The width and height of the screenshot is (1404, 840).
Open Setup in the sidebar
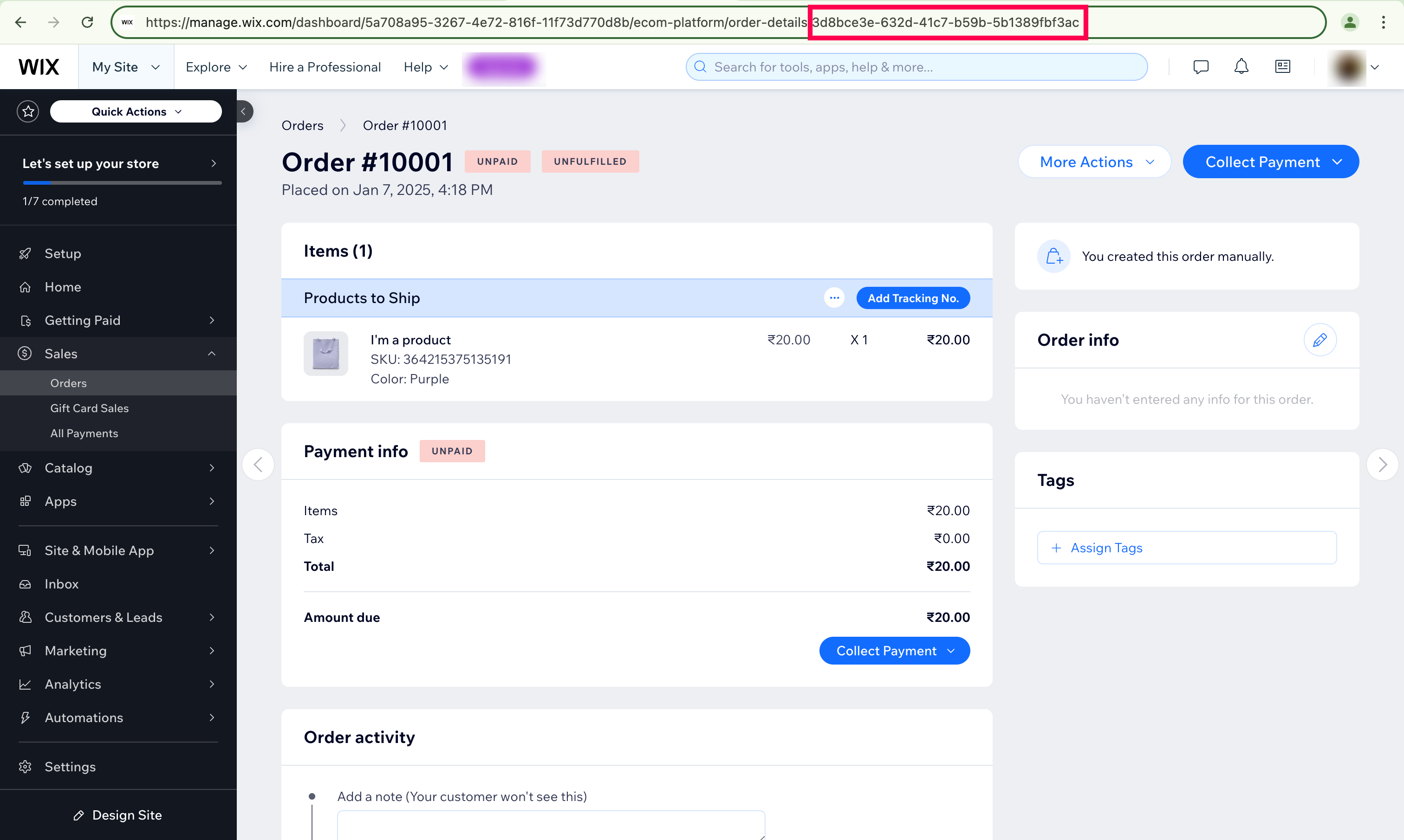(x=118, y=253)
